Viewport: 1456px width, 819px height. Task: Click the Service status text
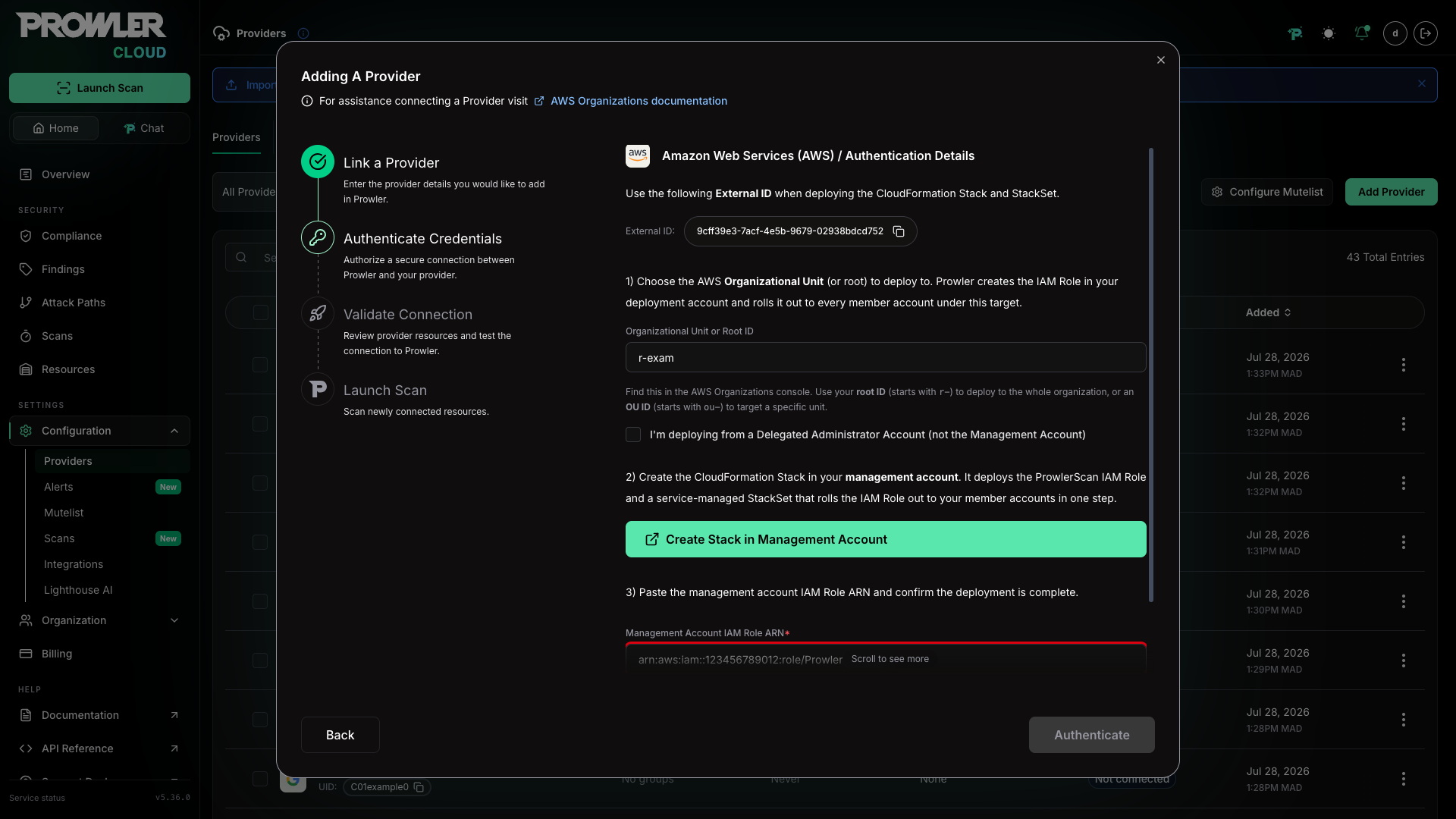tap(37, 798)
